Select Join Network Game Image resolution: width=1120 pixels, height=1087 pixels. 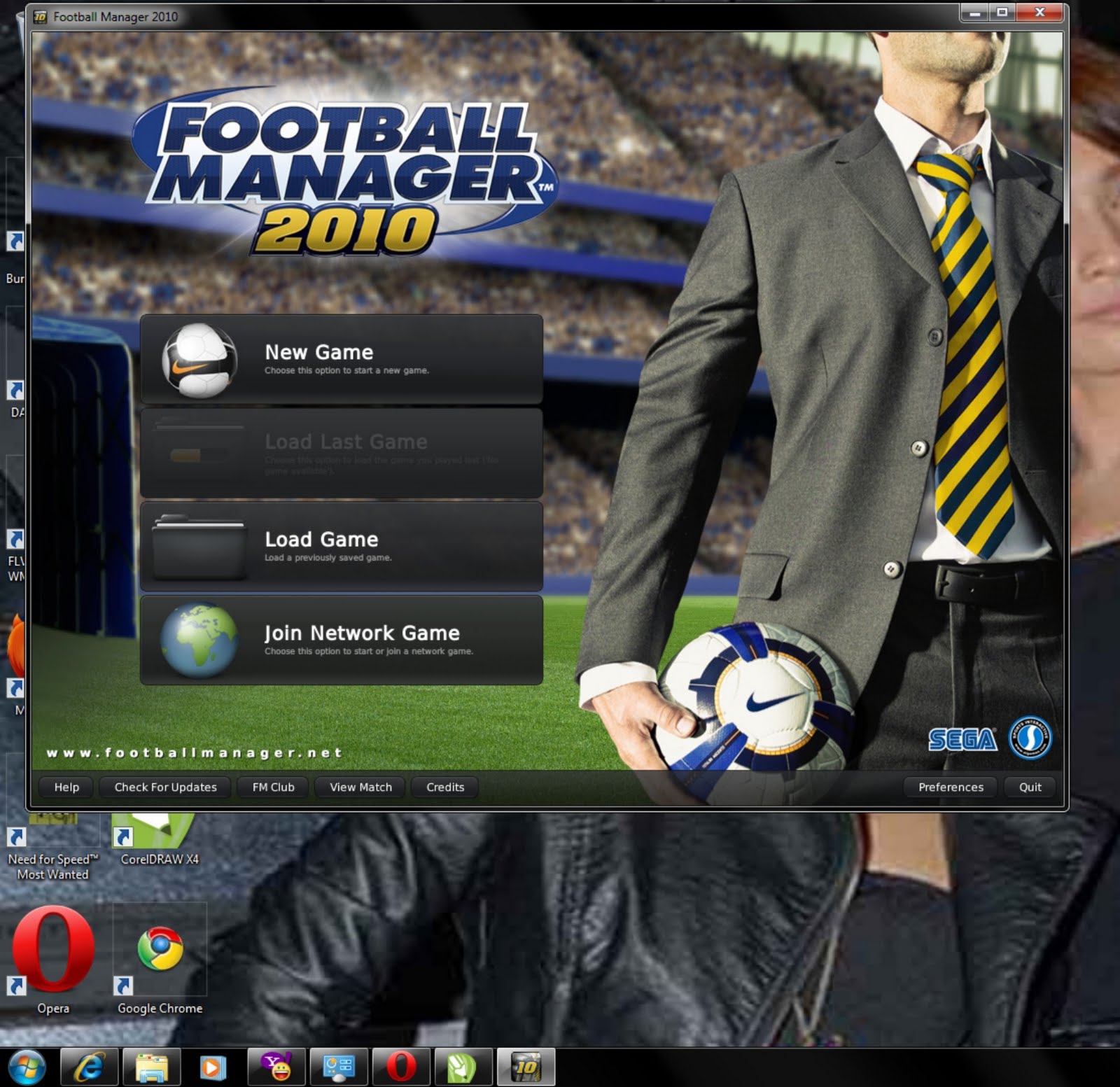point(342,640)
